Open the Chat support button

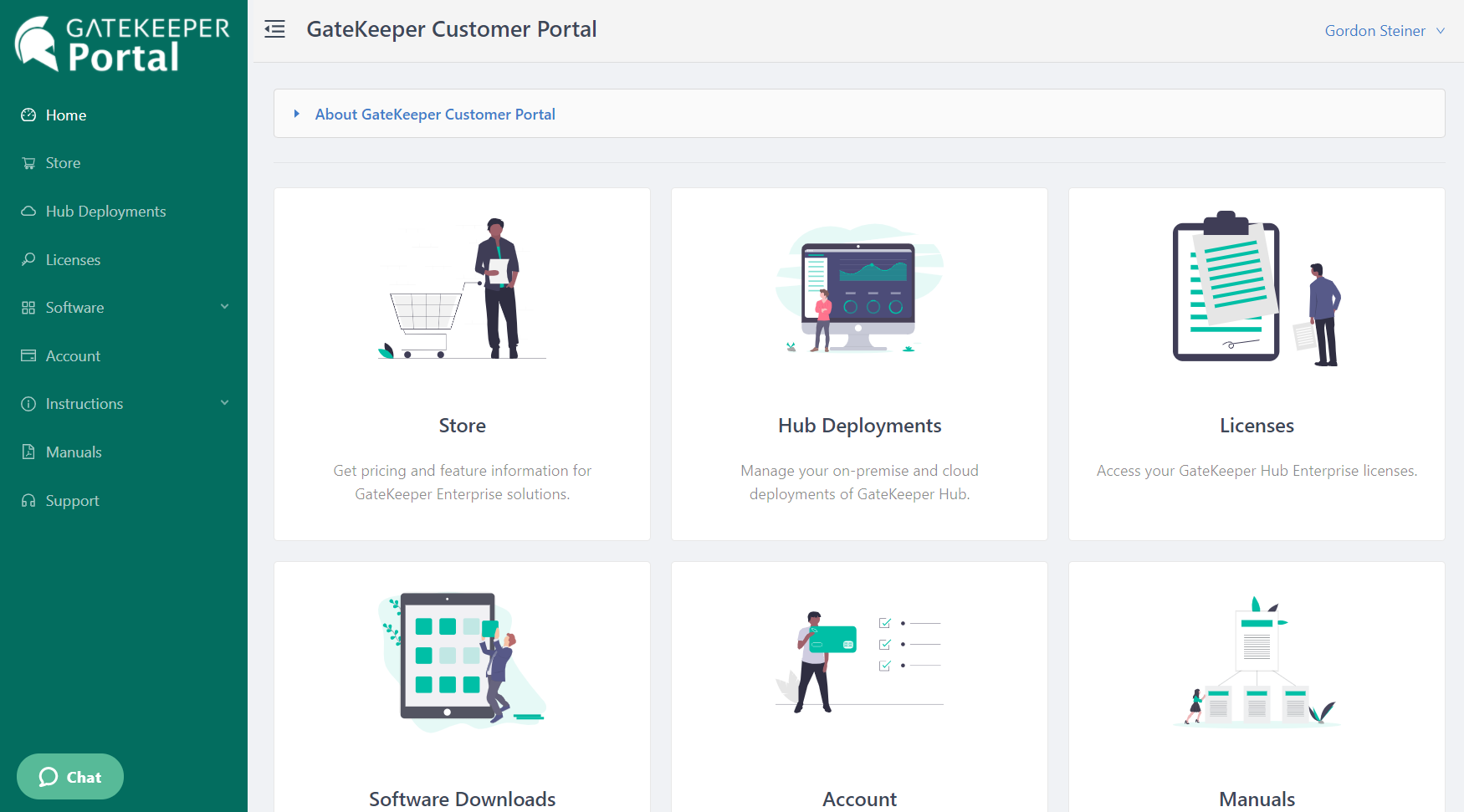[x=70, y=777]
